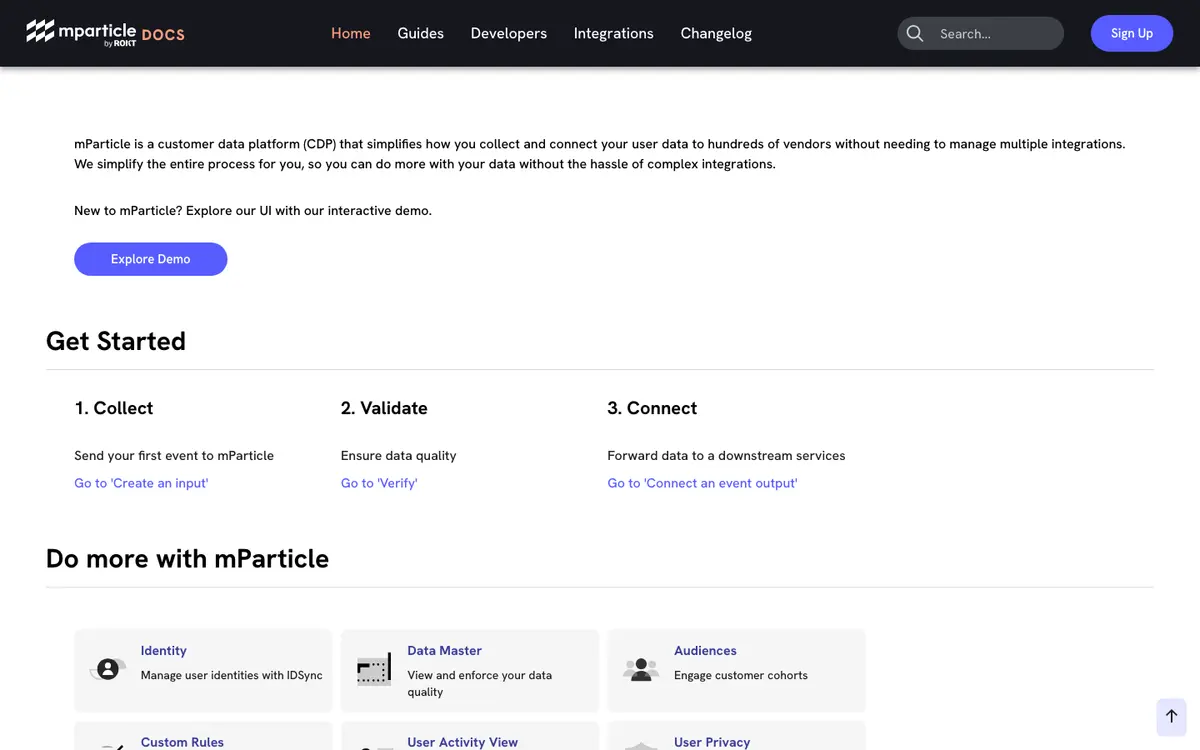This screenshot has width=1200, height=750.
Task: Click the '2. Validate' heading
Action: [384, 408]
